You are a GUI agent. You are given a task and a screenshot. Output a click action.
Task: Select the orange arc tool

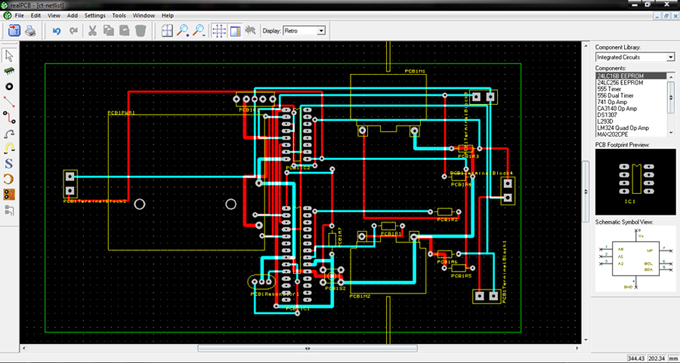9,179
